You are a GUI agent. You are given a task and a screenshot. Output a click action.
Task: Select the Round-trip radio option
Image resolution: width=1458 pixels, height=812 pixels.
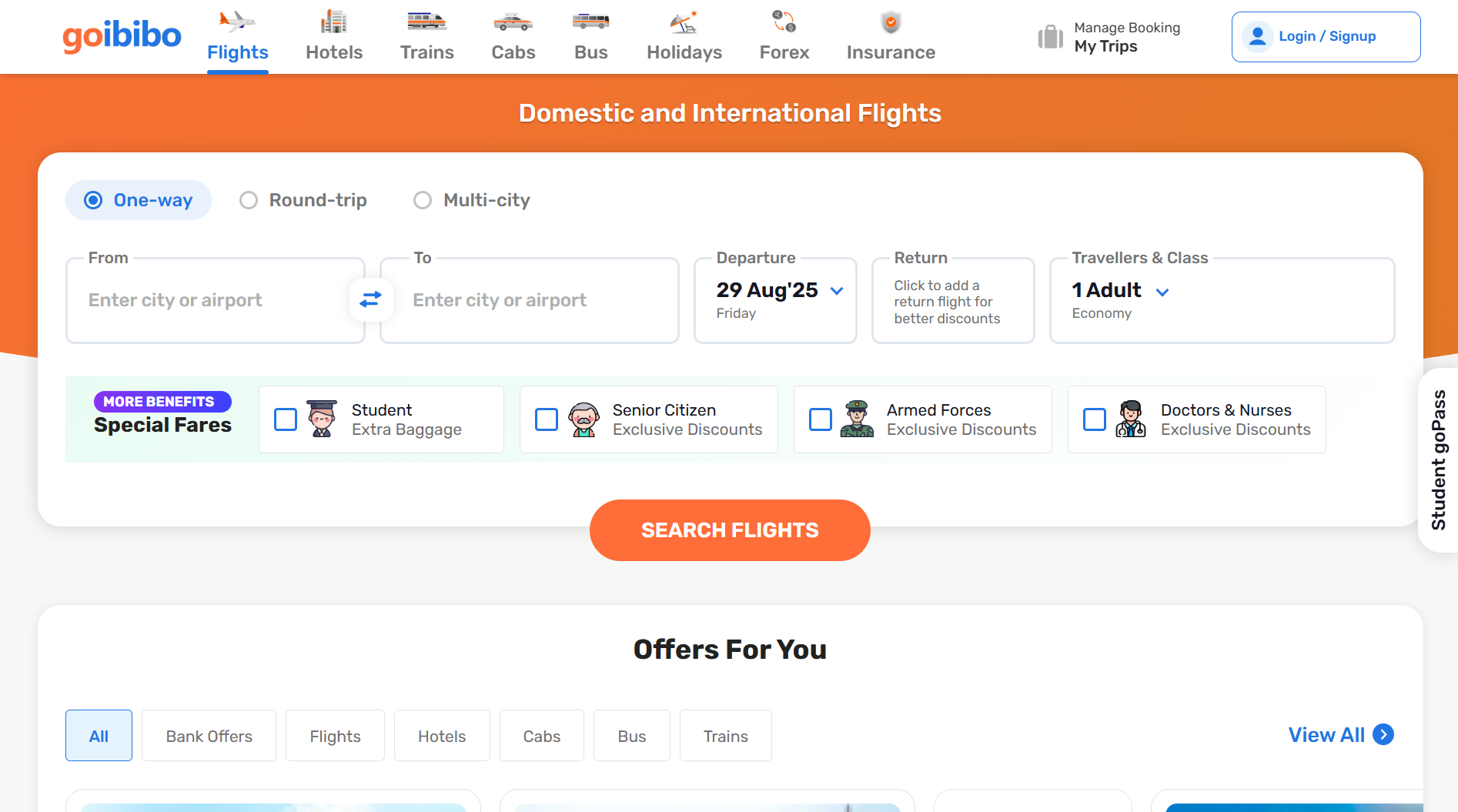coord(249,200)
